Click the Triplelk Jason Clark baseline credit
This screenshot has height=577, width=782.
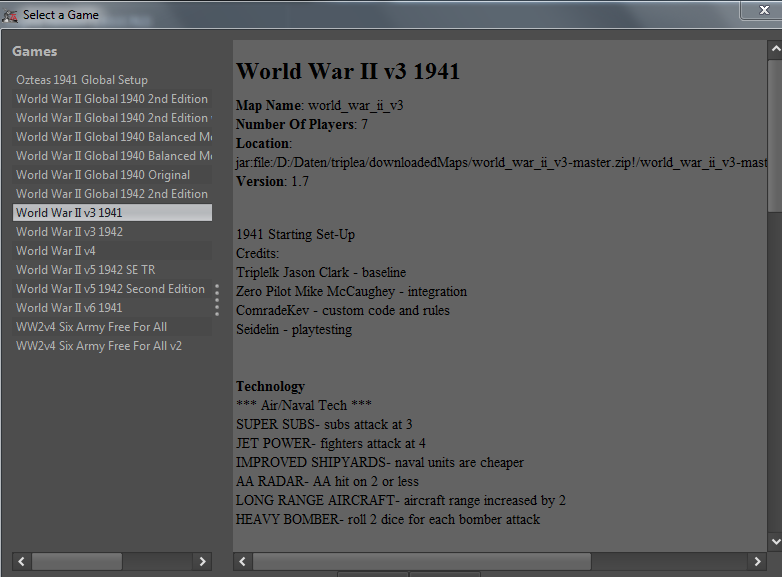(321, 273)
